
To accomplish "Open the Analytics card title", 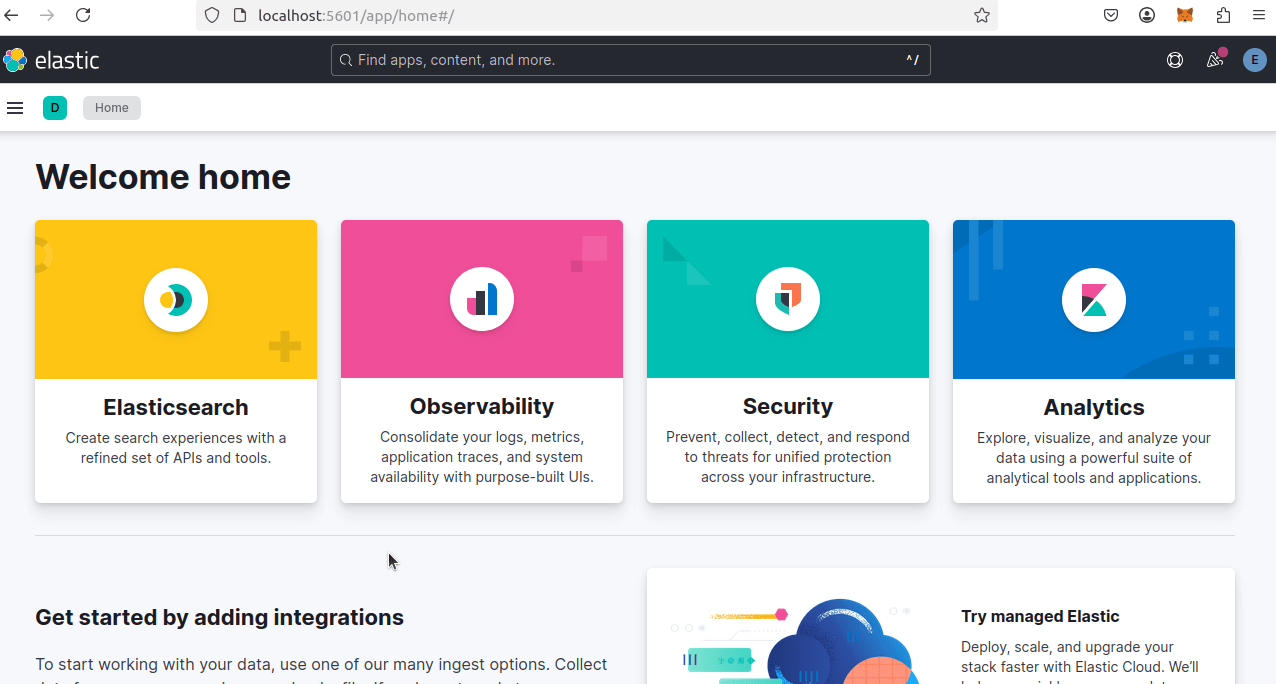I will point(1094,407).
